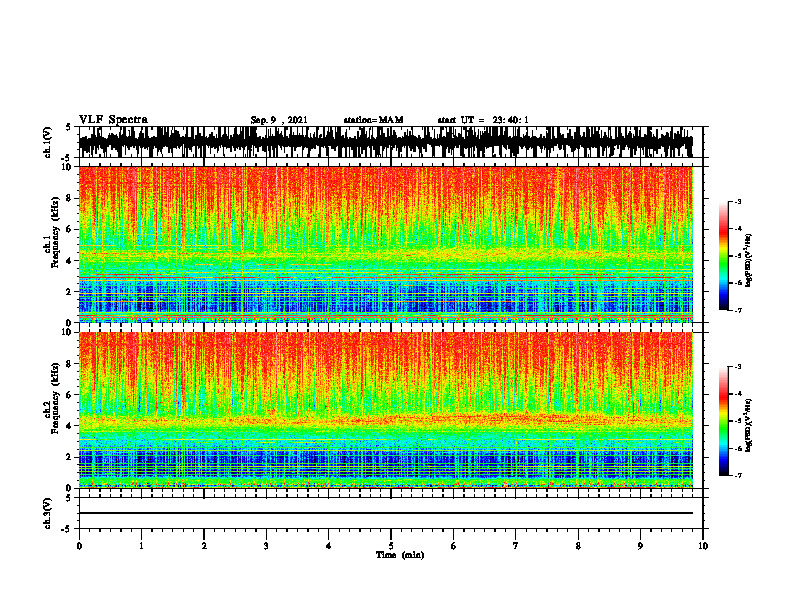The image size is (792, 612).
Task: Click the ch.1(V) waveform strip
Action: coord(386,142)
